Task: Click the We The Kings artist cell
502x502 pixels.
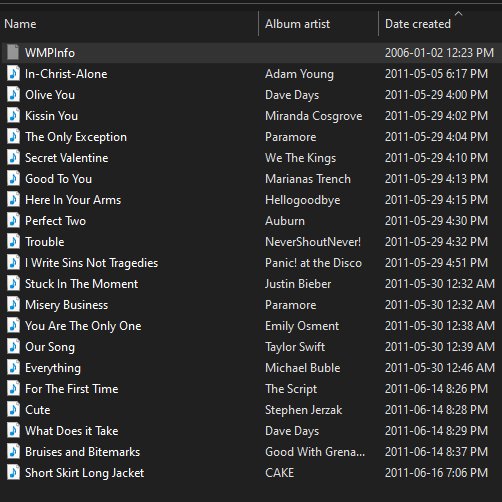Action: pos(300,158)
